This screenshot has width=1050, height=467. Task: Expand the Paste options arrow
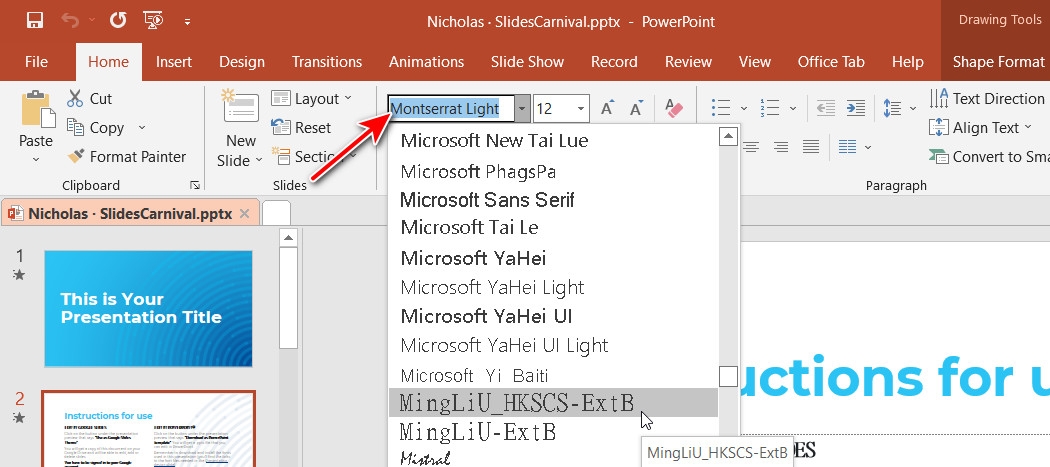36,159
